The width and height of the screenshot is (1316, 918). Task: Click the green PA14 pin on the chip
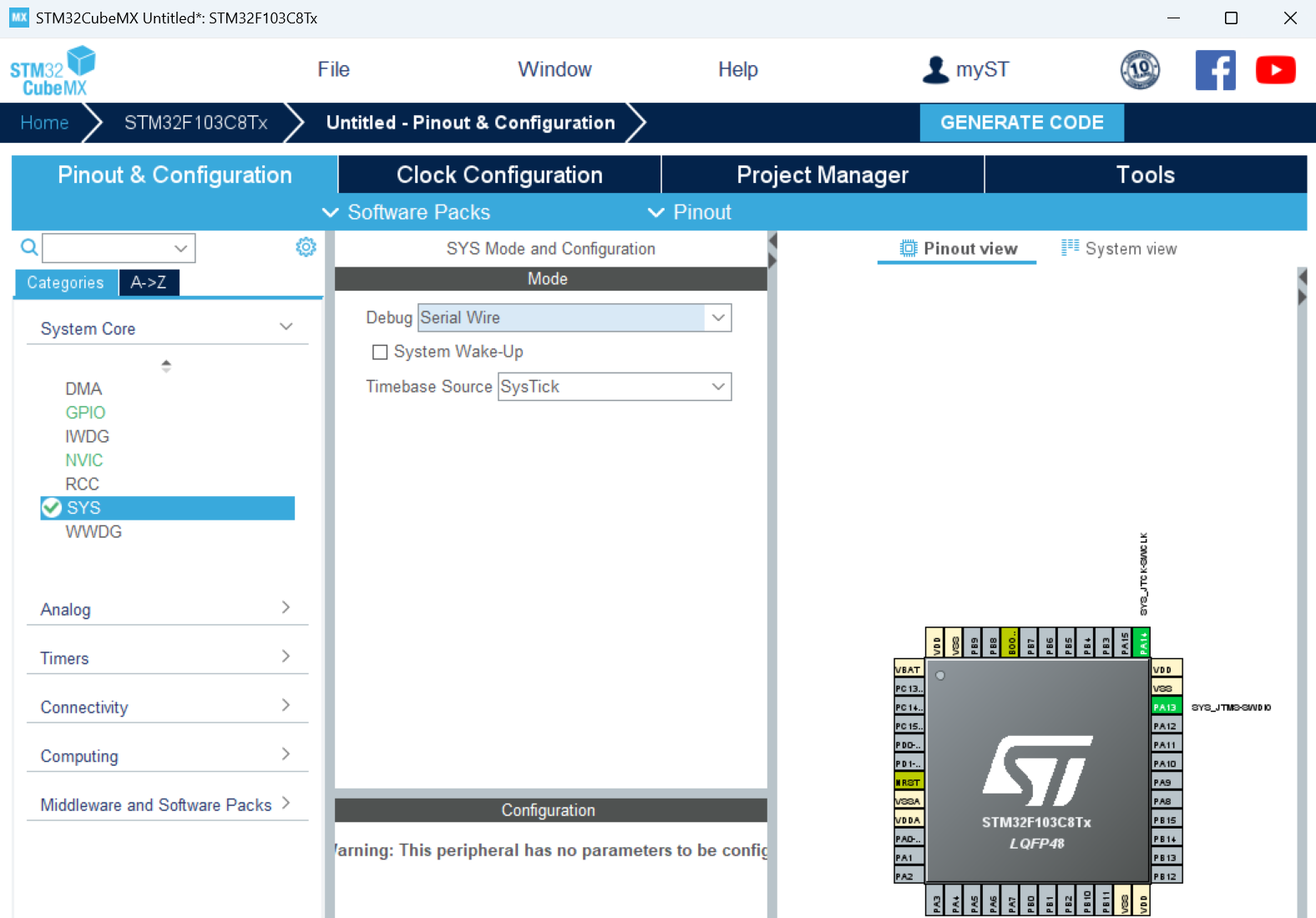[x=1142, y=642]
